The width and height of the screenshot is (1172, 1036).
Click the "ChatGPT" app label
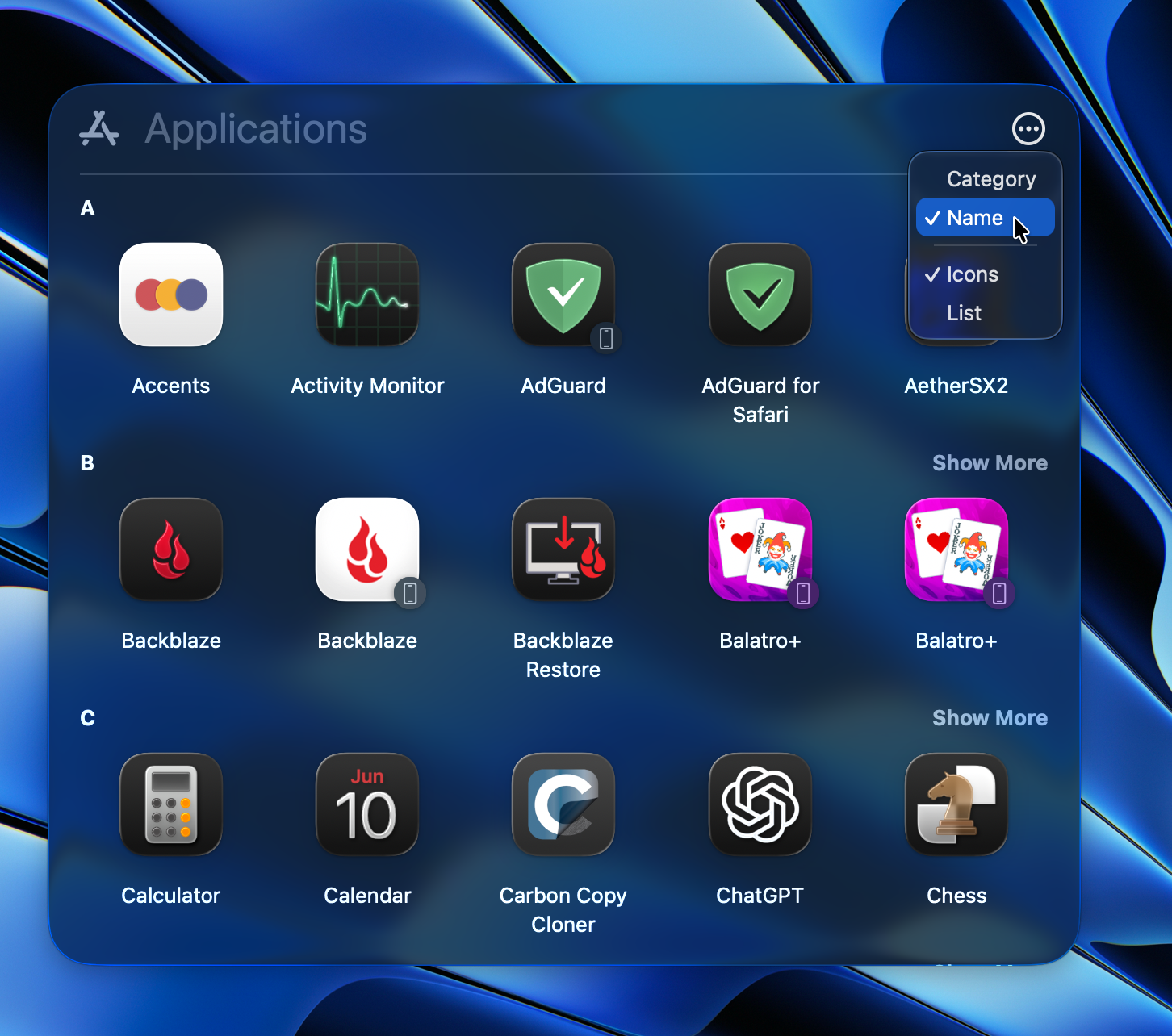coord(760,896)
